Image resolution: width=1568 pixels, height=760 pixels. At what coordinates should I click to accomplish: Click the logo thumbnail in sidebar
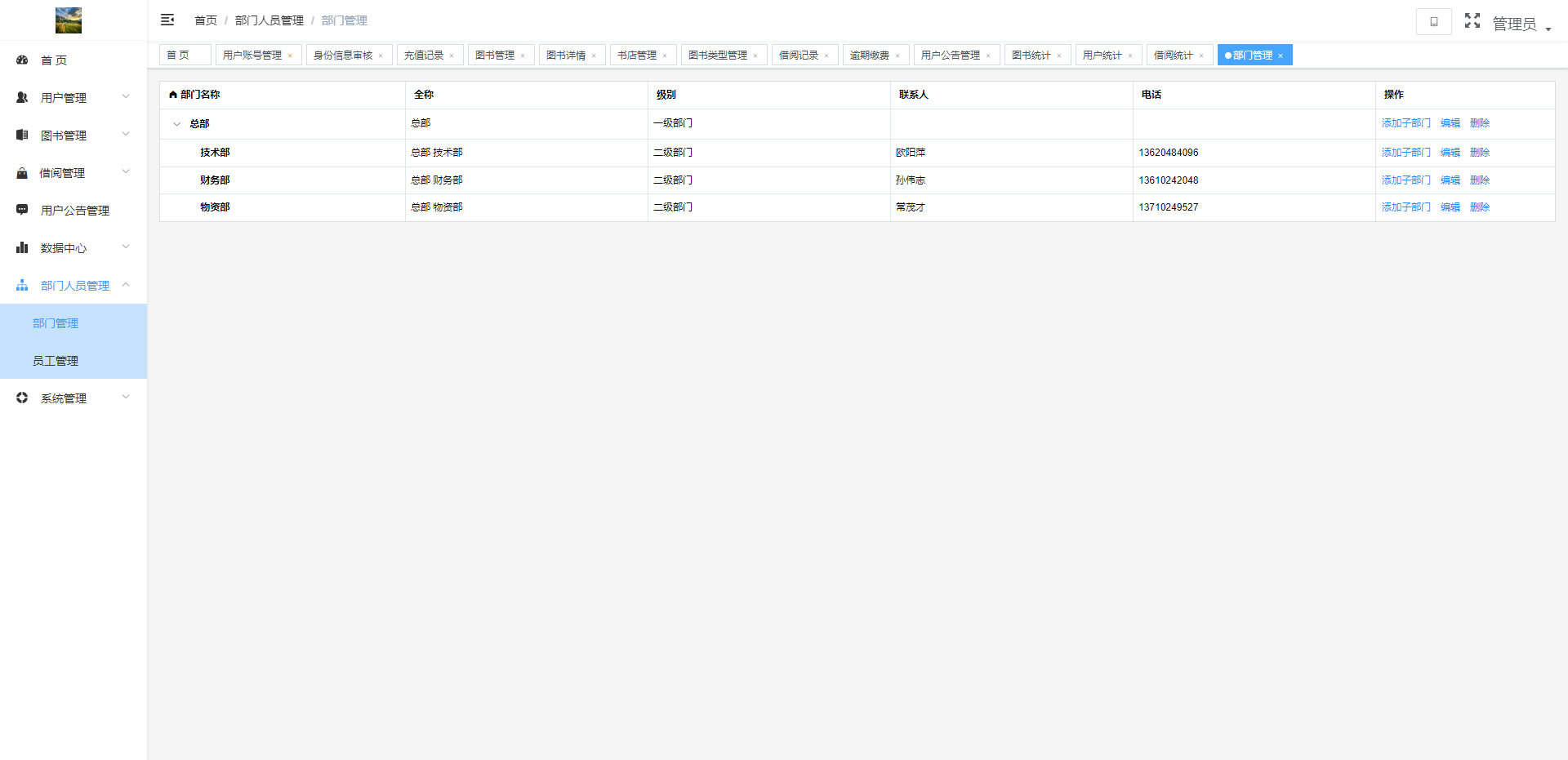69,20
